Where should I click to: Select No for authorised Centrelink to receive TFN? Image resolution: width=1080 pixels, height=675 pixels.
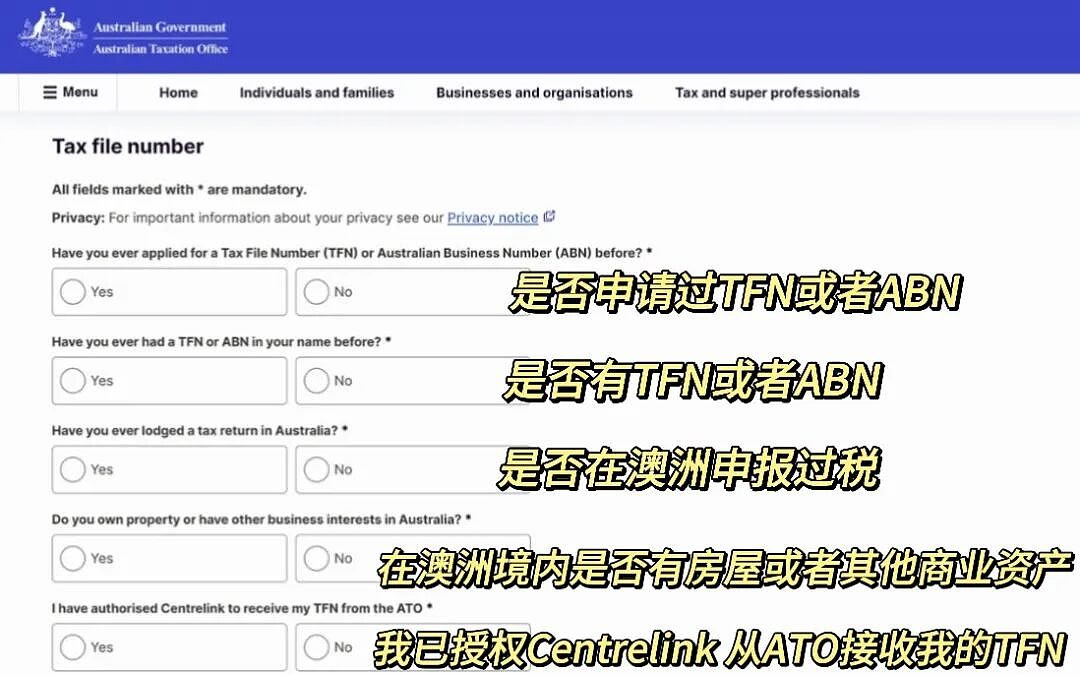pyautogui.click(x=413, y=647)
